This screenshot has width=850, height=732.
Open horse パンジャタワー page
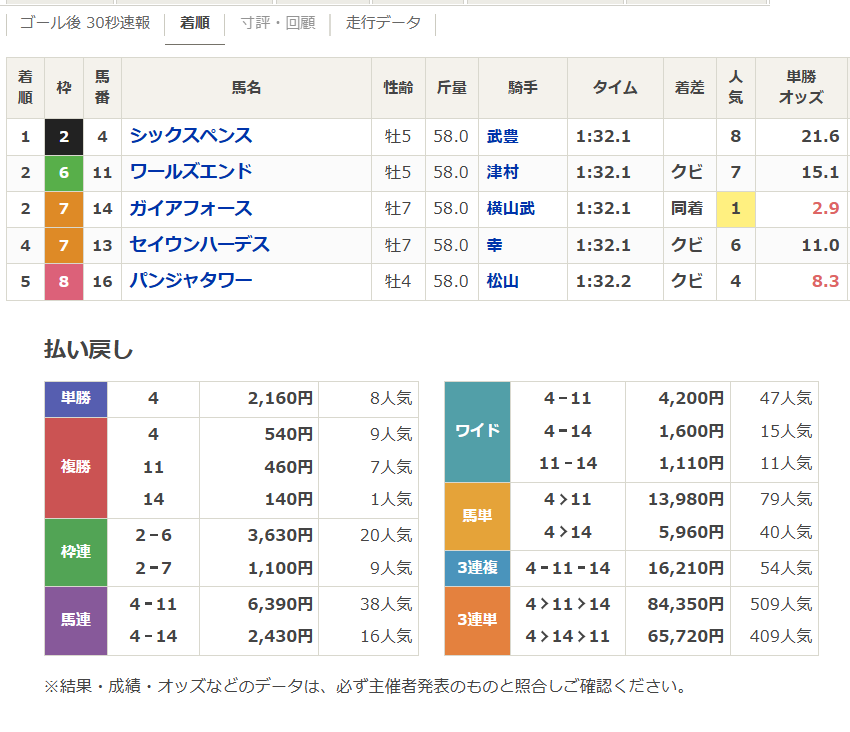[x=191, y=281]
